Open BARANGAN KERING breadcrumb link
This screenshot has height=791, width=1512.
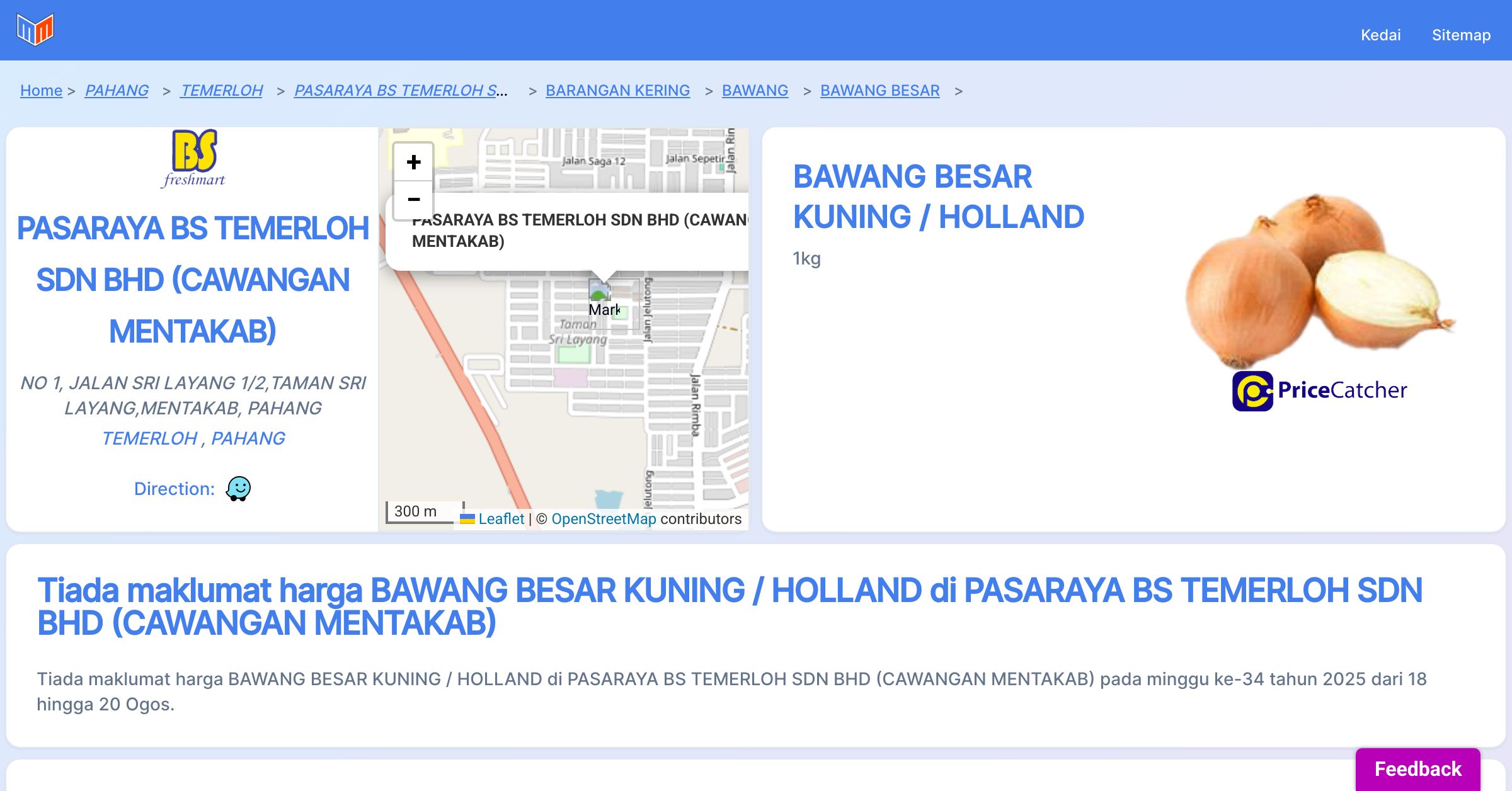pyautogui.click(x=617, y=91)
